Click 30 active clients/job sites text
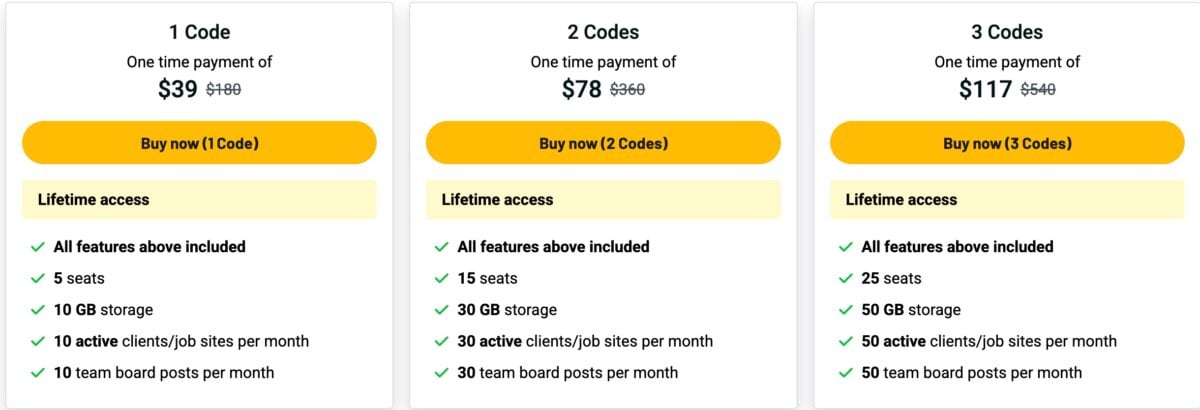Viewport: 1200px width, 410px height. point(585,341)
